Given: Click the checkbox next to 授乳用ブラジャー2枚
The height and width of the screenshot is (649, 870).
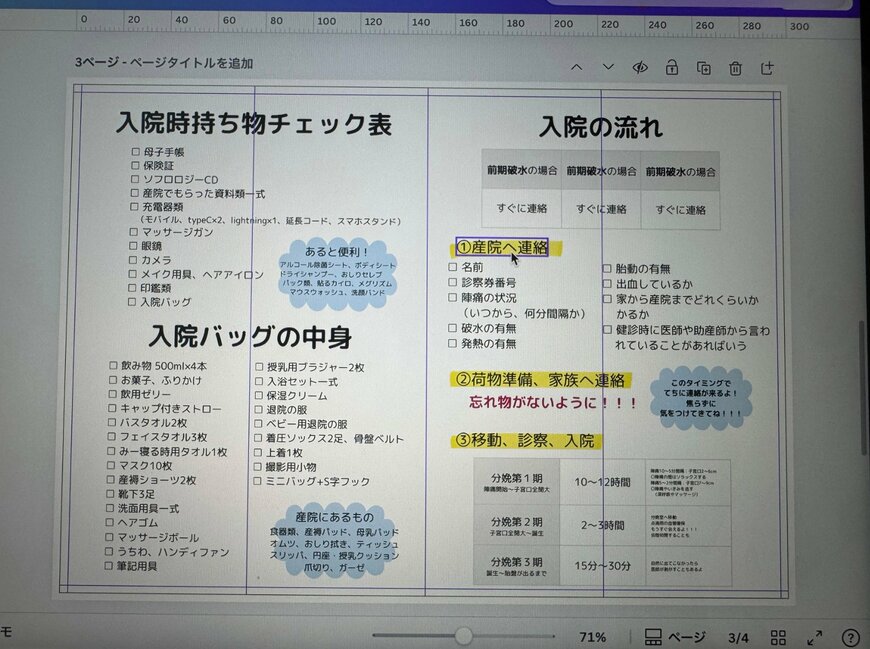Looking at the screenshot, I should click(x=259, y=367).
